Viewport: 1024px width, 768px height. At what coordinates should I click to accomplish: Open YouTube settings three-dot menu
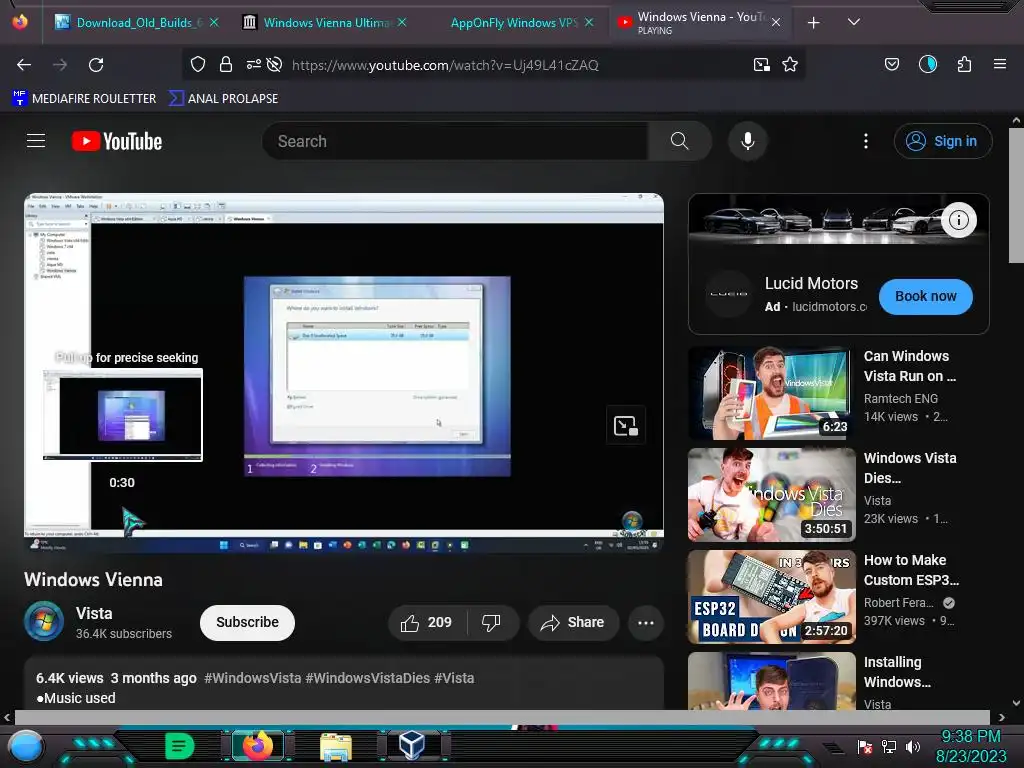(x=866, y=141)
